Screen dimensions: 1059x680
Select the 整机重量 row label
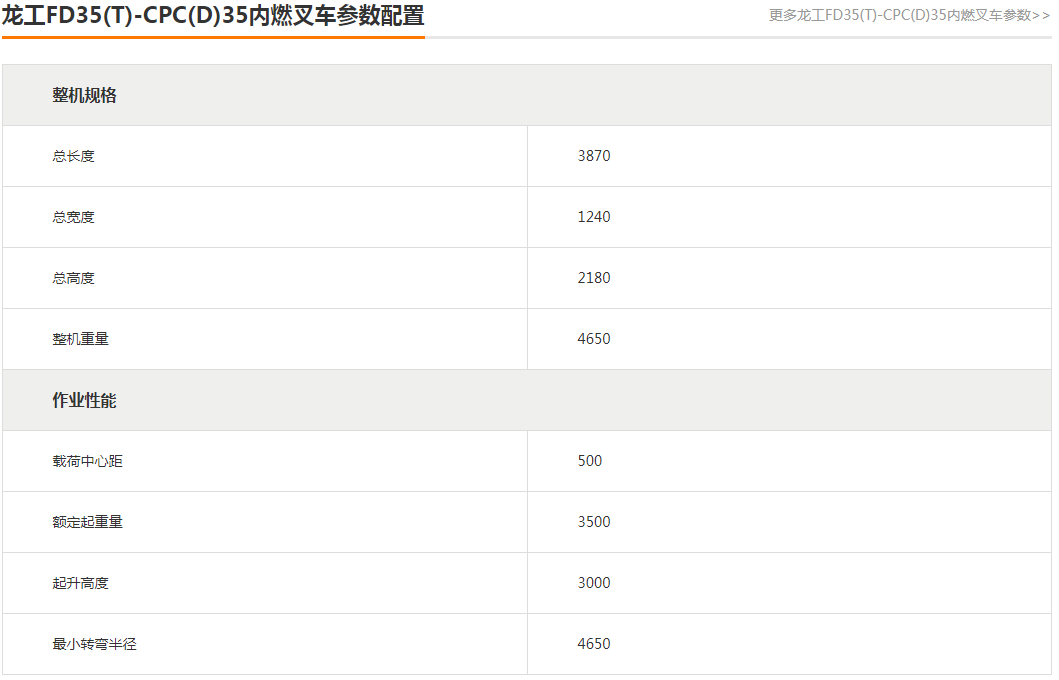click(x=81, y=339)
